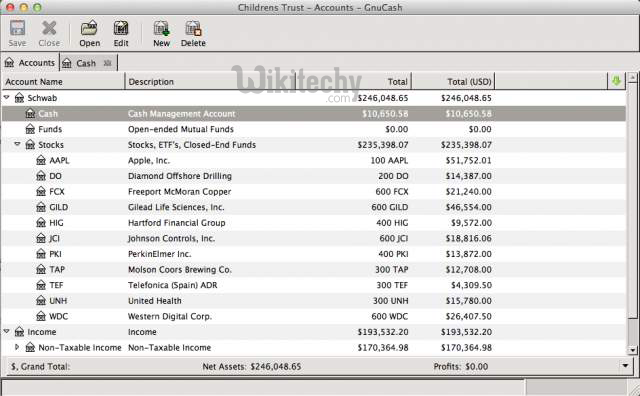Click the Save toolbar icon

pyautogui.click(x=17, y=29)
